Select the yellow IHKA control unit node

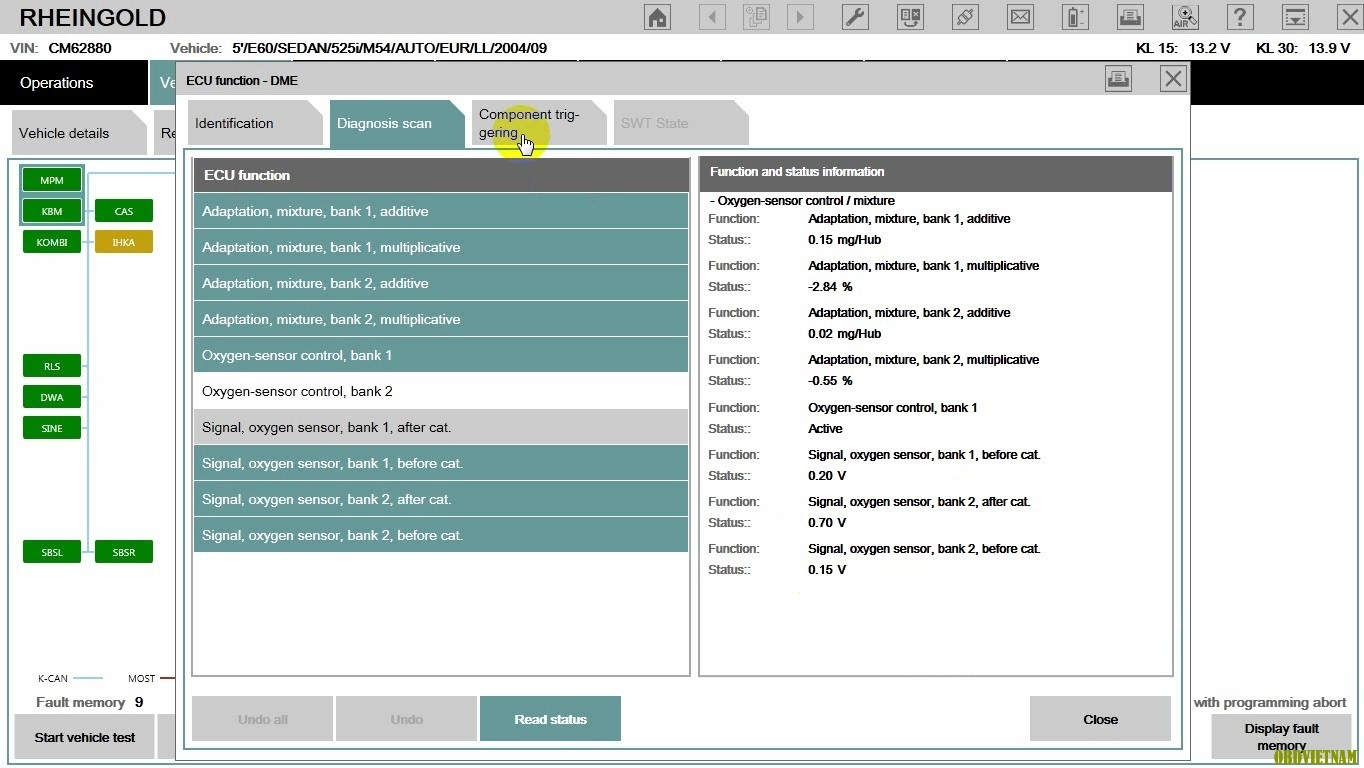[x=124, y=242]
